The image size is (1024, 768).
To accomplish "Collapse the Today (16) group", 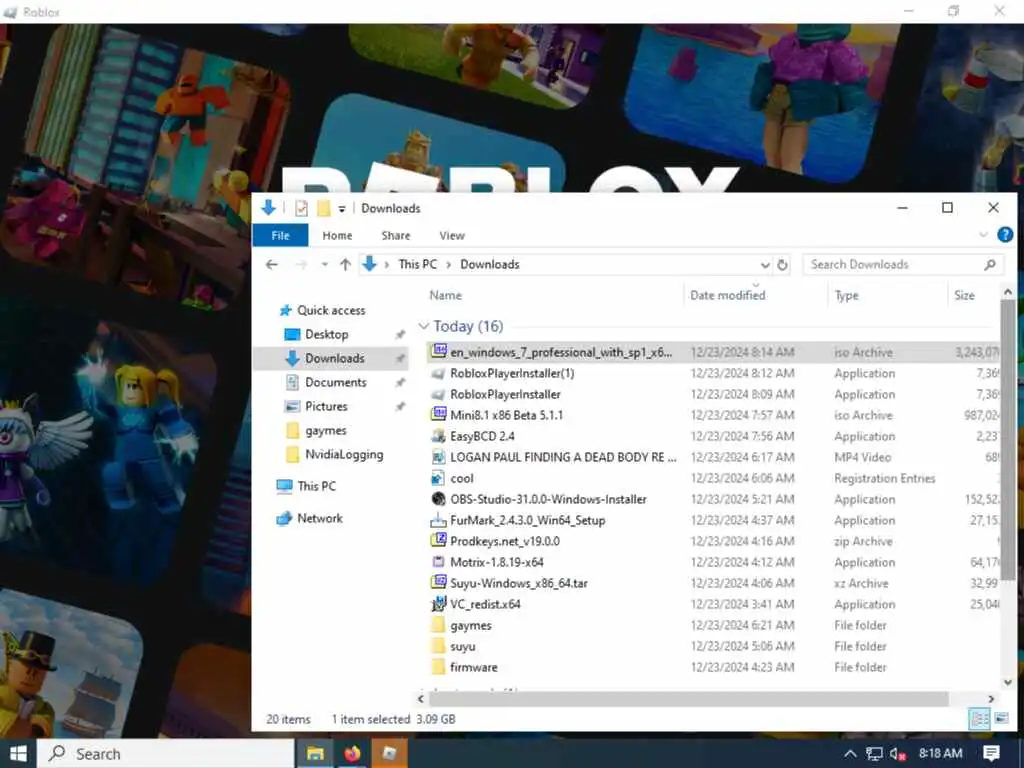I will (424, 326).
